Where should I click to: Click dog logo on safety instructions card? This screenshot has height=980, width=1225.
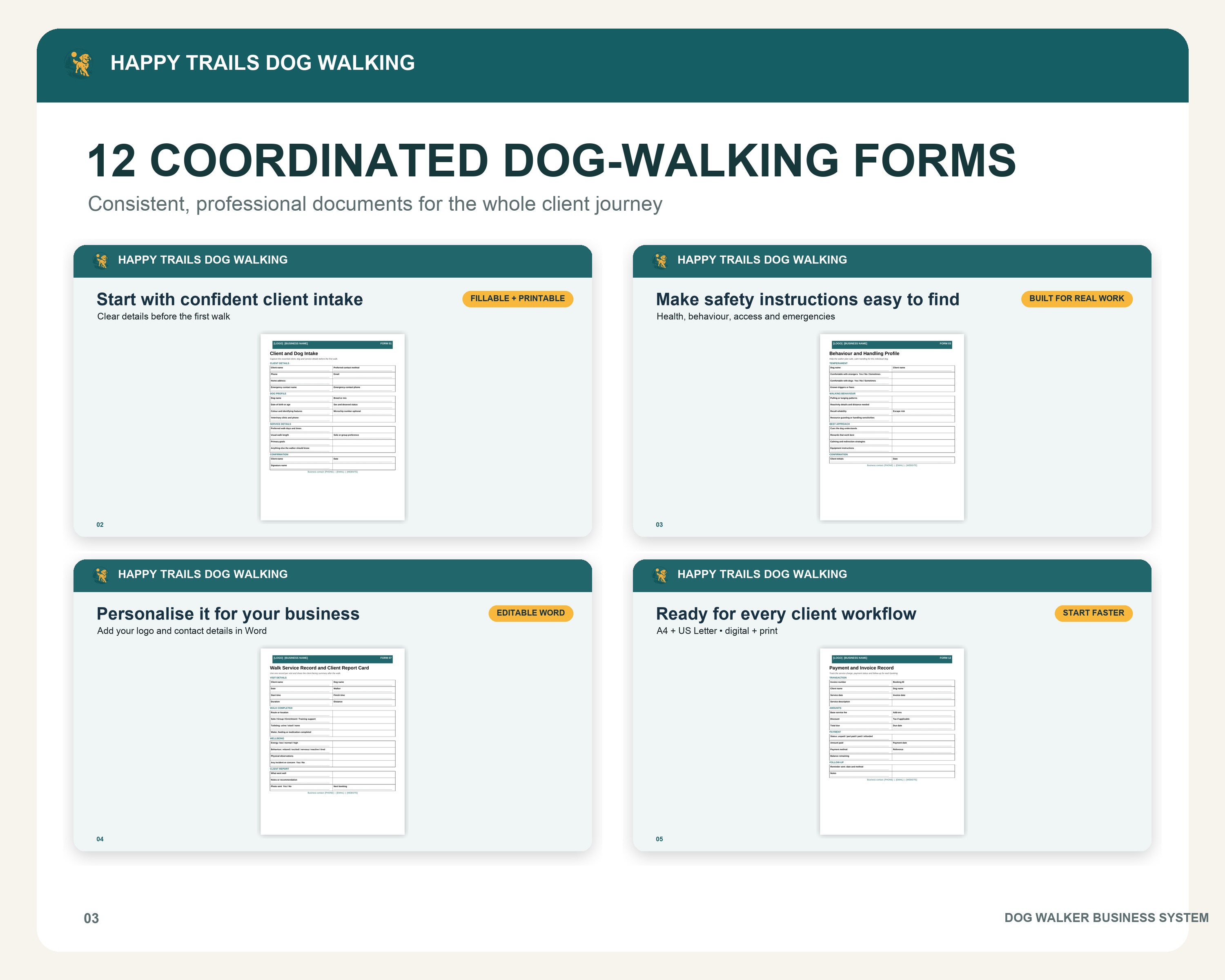click(x=660, y=261)
